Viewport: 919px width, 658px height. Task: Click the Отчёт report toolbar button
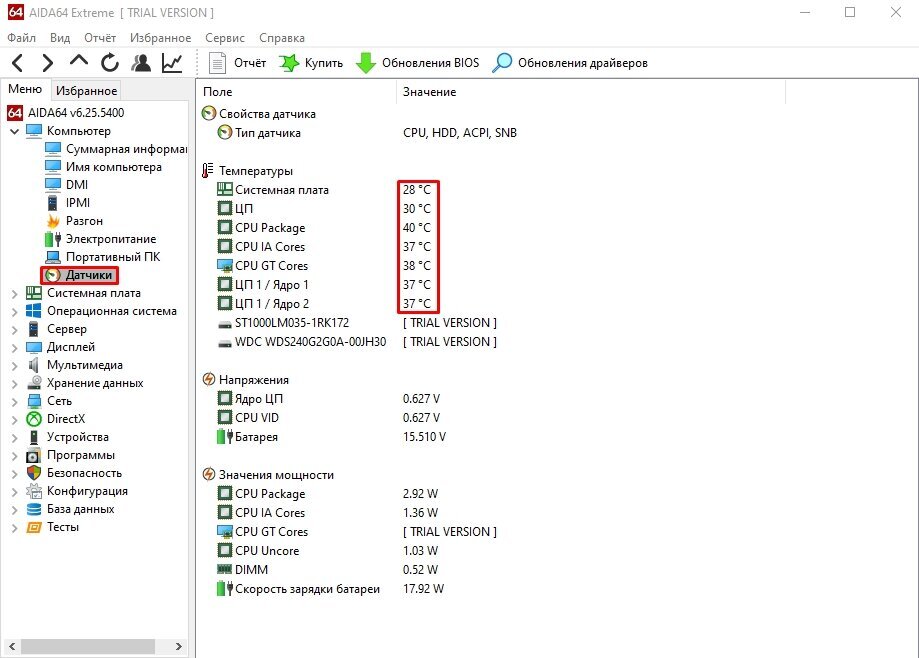(x=237, y=63)
